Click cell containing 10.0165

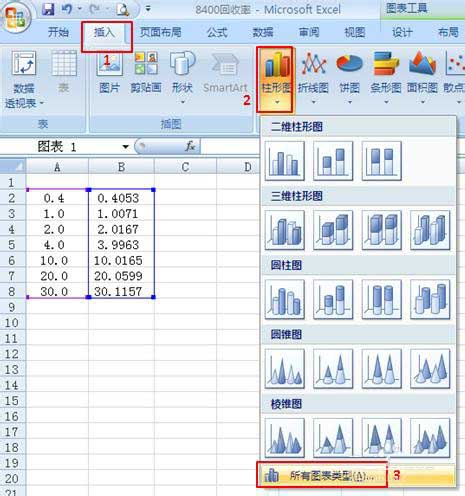click(121, 260)
